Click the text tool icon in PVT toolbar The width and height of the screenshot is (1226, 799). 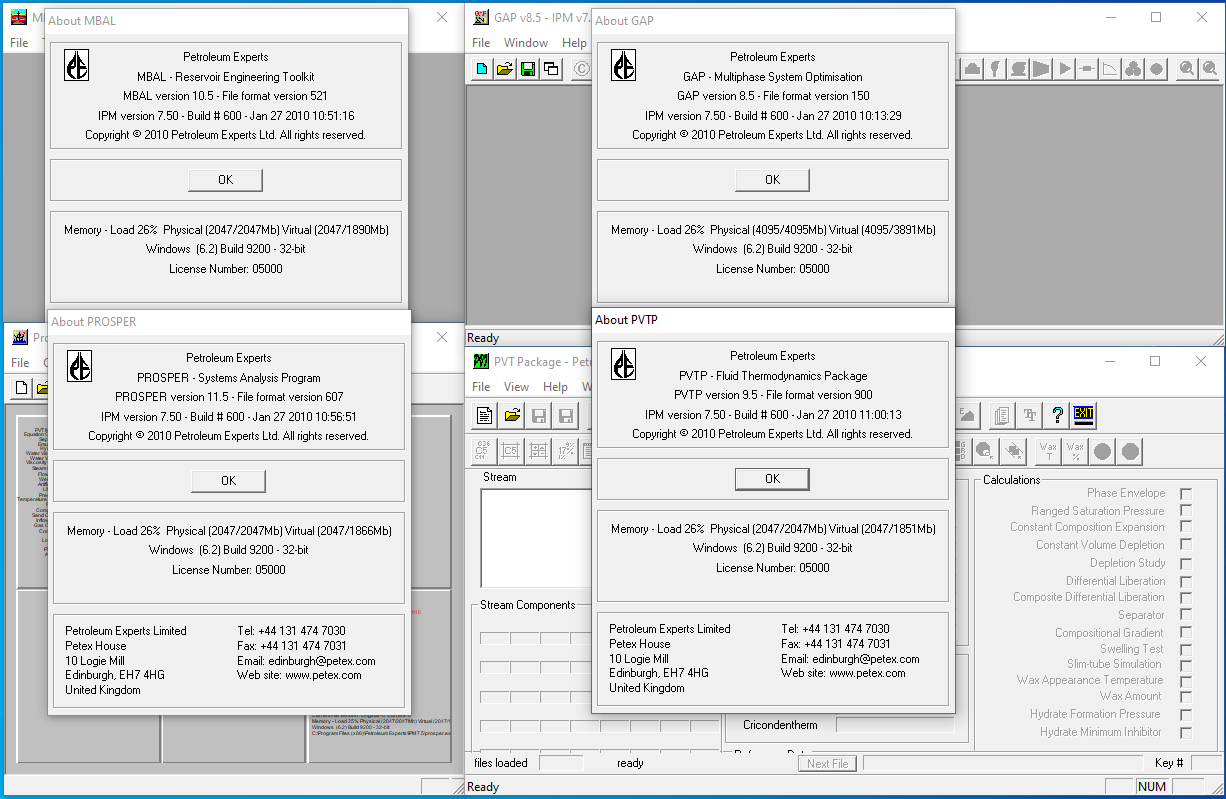[1029, 415]
